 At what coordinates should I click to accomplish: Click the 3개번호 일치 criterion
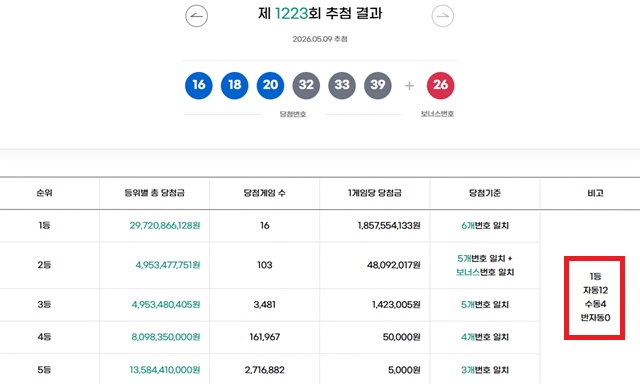pos(485,370)
